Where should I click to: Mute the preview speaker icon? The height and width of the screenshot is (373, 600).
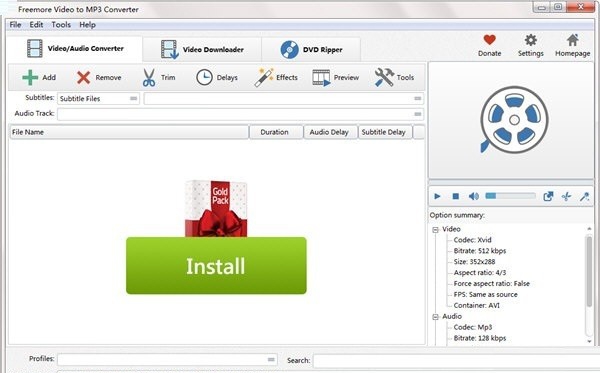(x=474, y=196)
